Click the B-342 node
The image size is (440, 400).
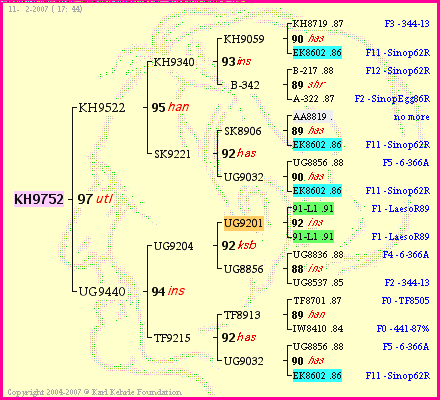tap(245, 85)
